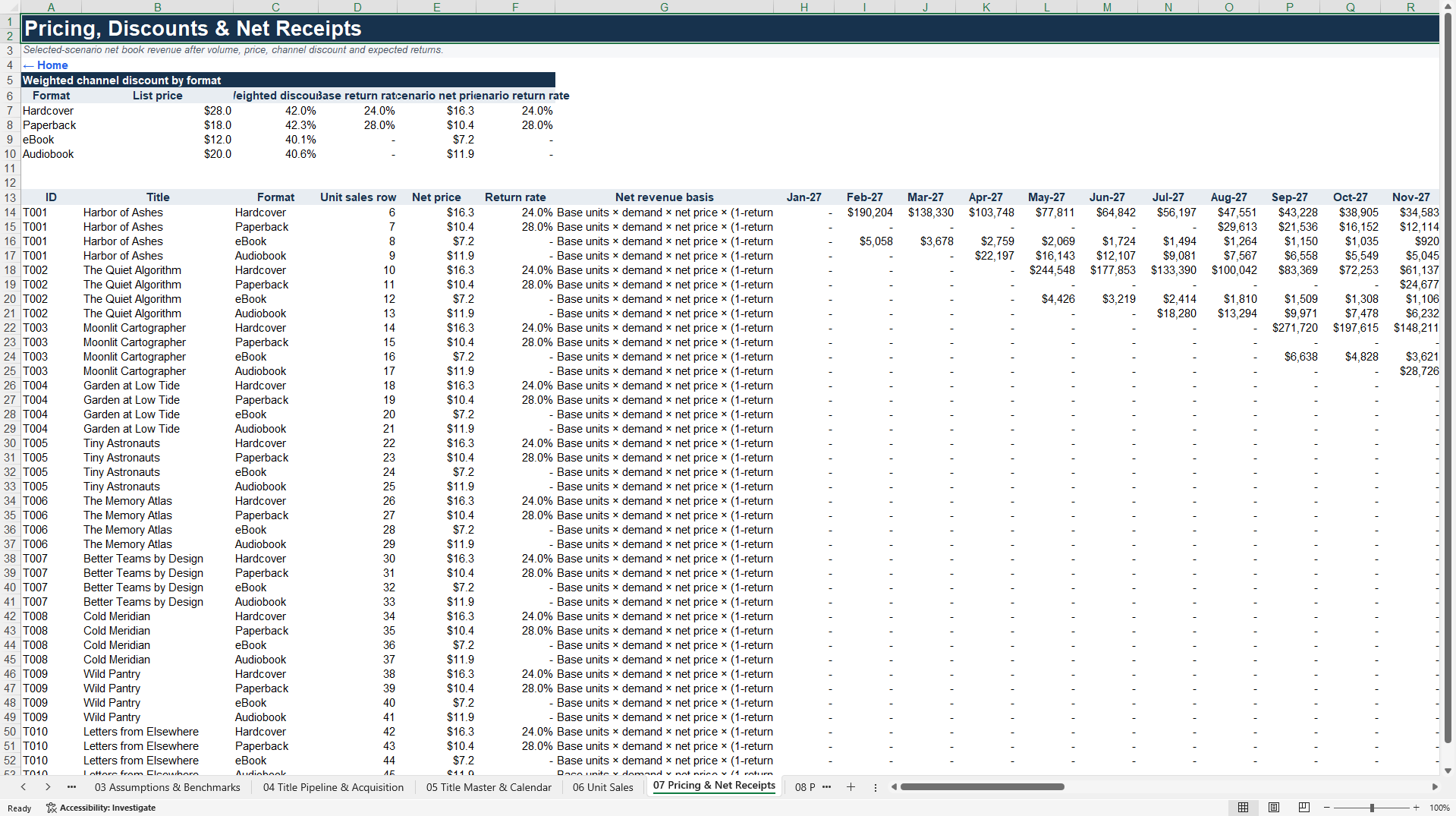Click Accessibility Investigate status icon
Screen dimensions: 1456x816
point(51,808)
